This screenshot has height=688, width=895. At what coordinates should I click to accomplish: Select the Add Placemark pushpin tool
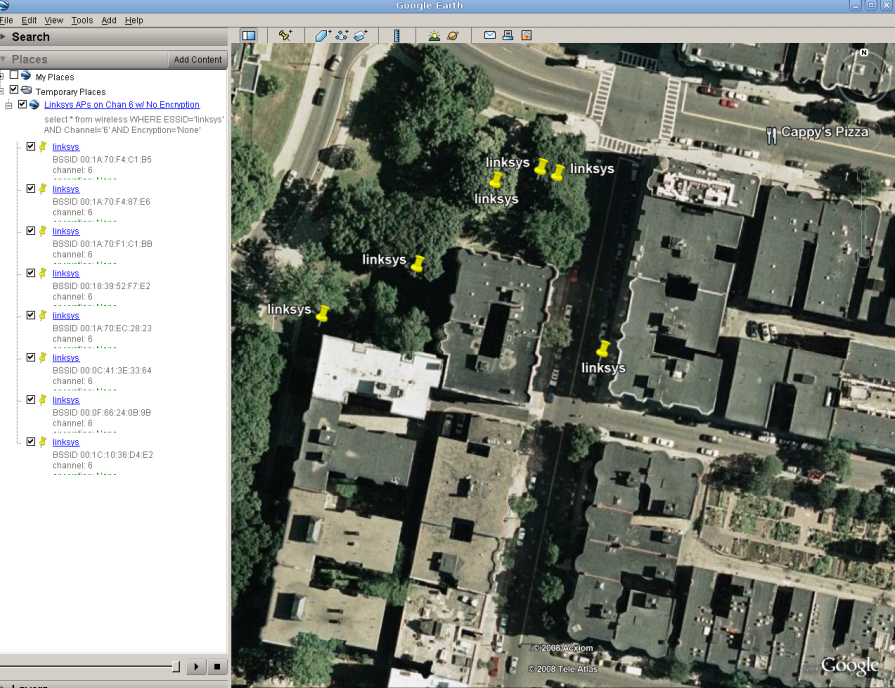[285, 35]
